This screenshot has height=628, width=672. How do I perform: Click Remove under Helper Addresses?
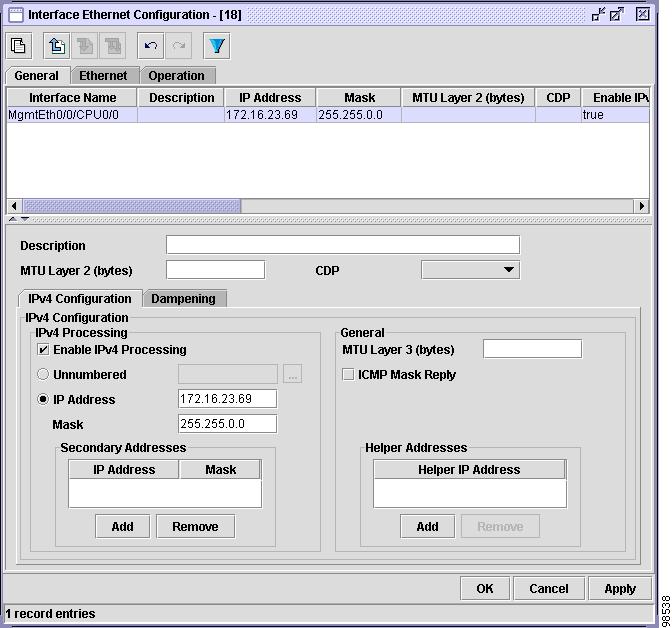500,526
